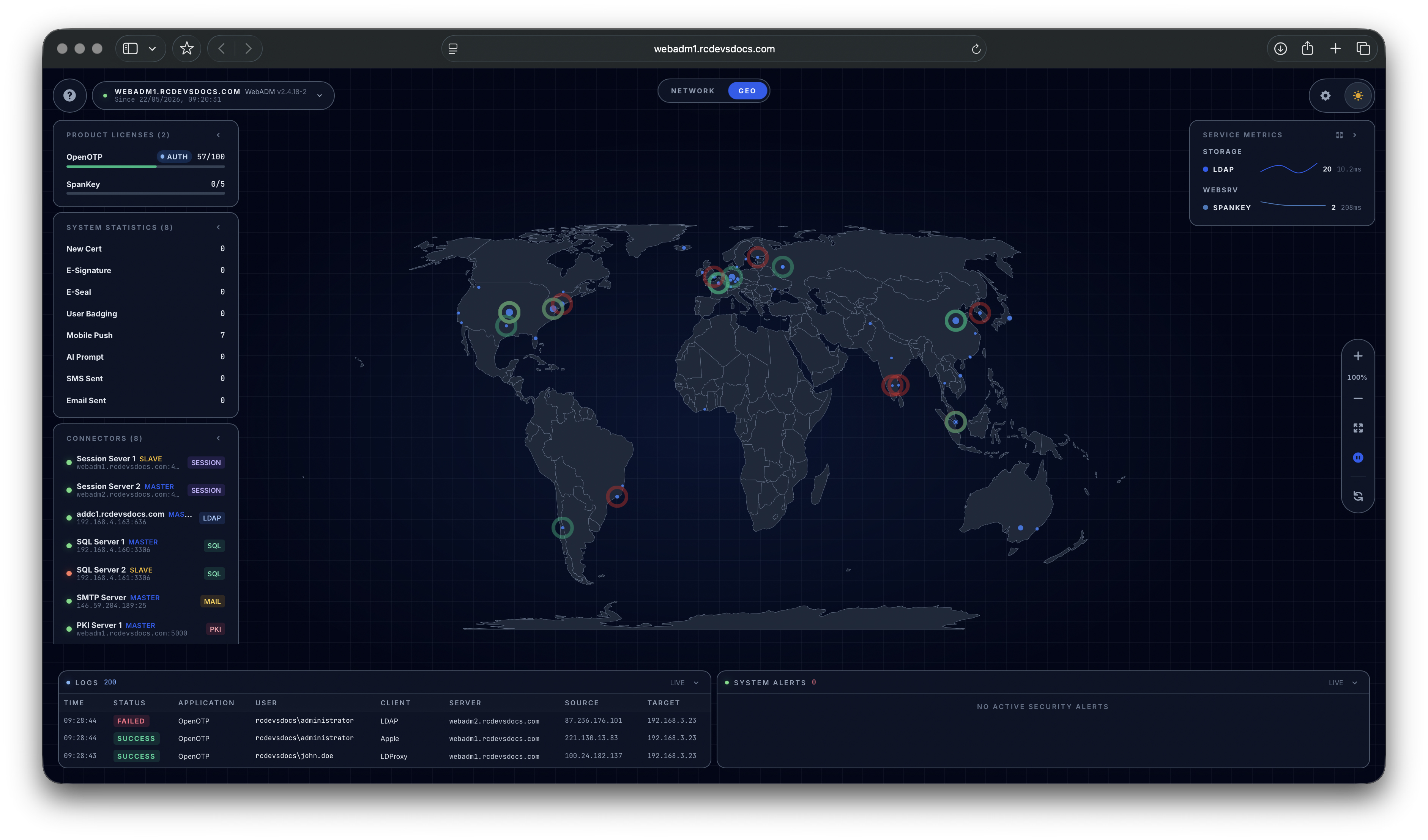
Task: Click the SQL tag of SQL Server 2
Action: click(x=214, y=574)
